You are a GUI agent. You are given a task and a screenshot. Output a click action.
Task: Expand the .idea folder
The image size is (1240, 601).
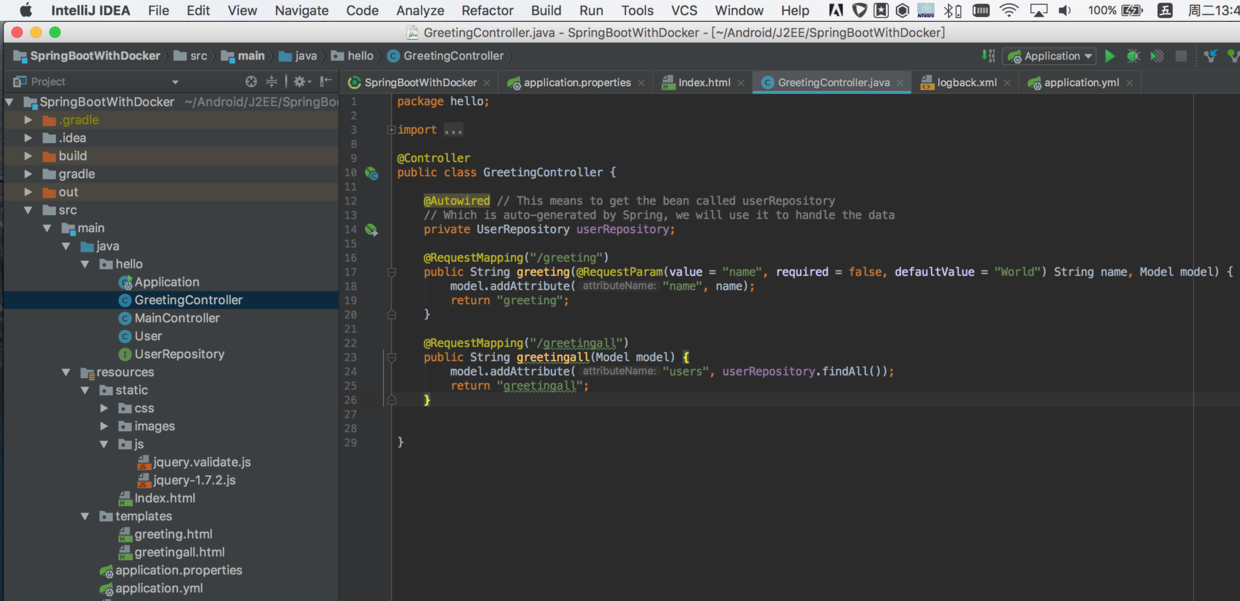click(x=29, y=138)
